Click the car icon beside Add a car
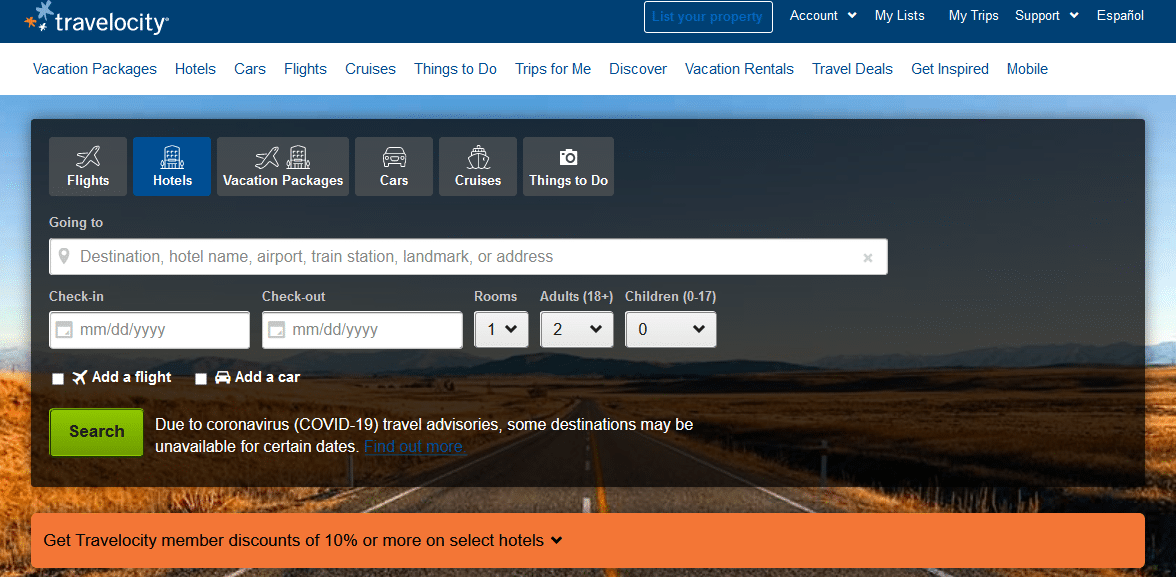 [223, 377]
